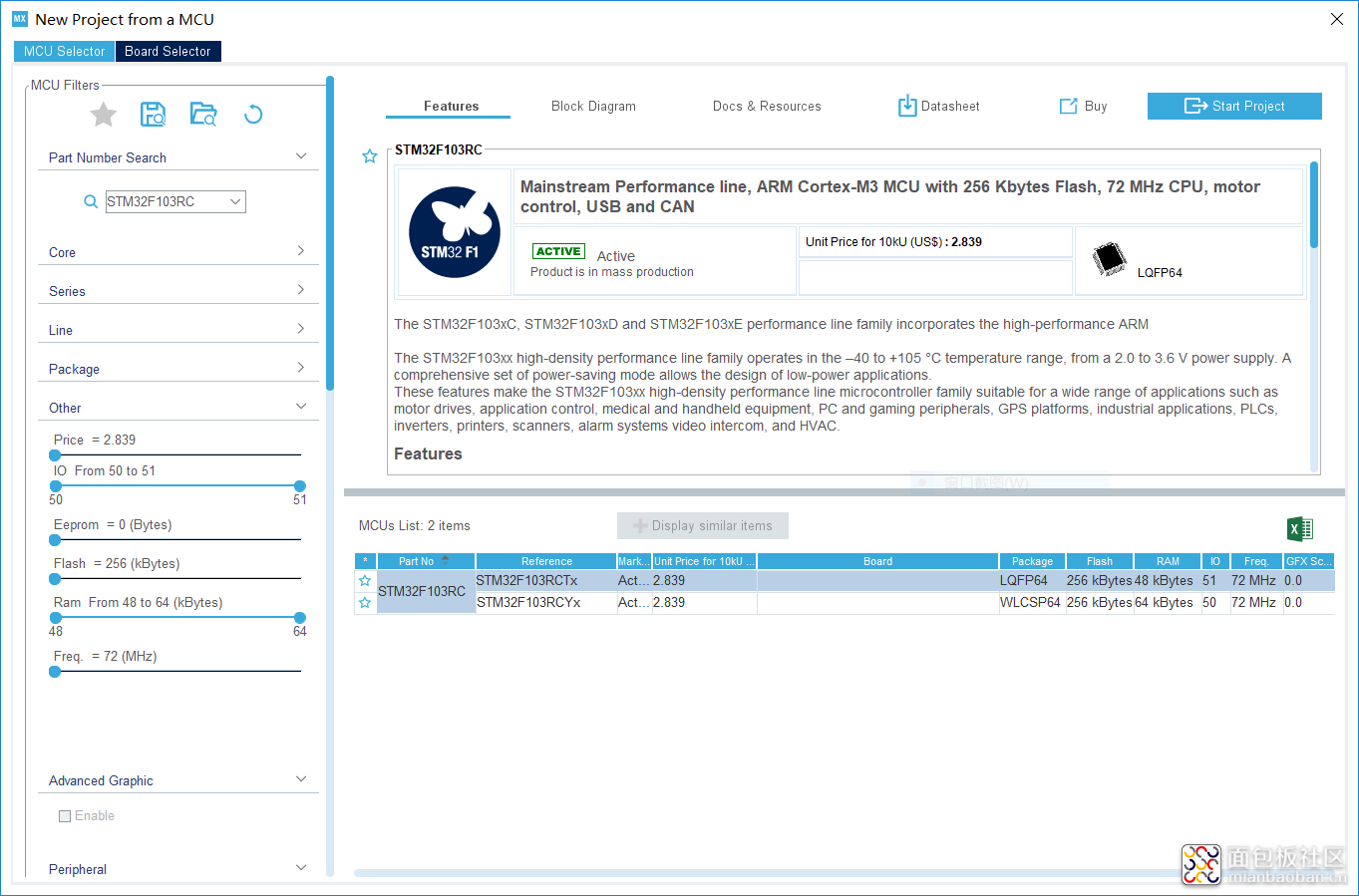Save the current search using the floppy icon
Viewport: 1359px width, 896px height.
153,114
